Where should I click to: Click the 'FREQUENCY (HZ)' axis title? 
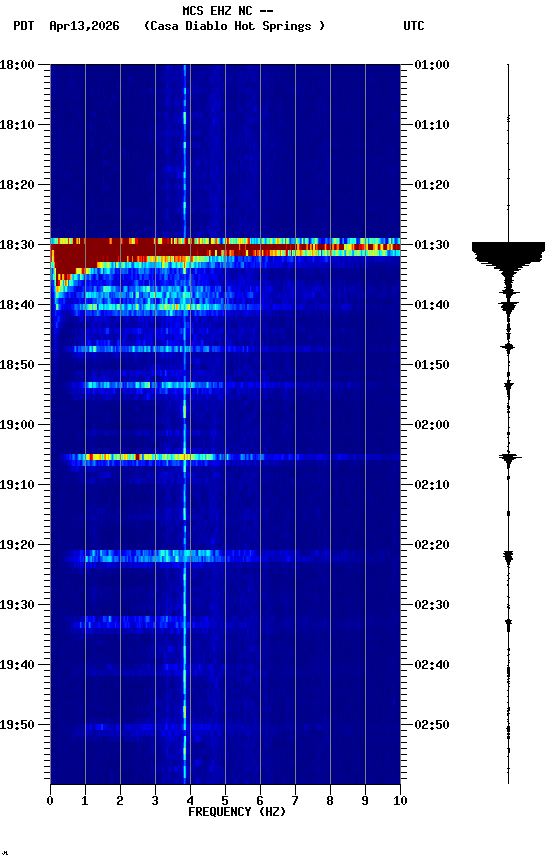point(237,812)
